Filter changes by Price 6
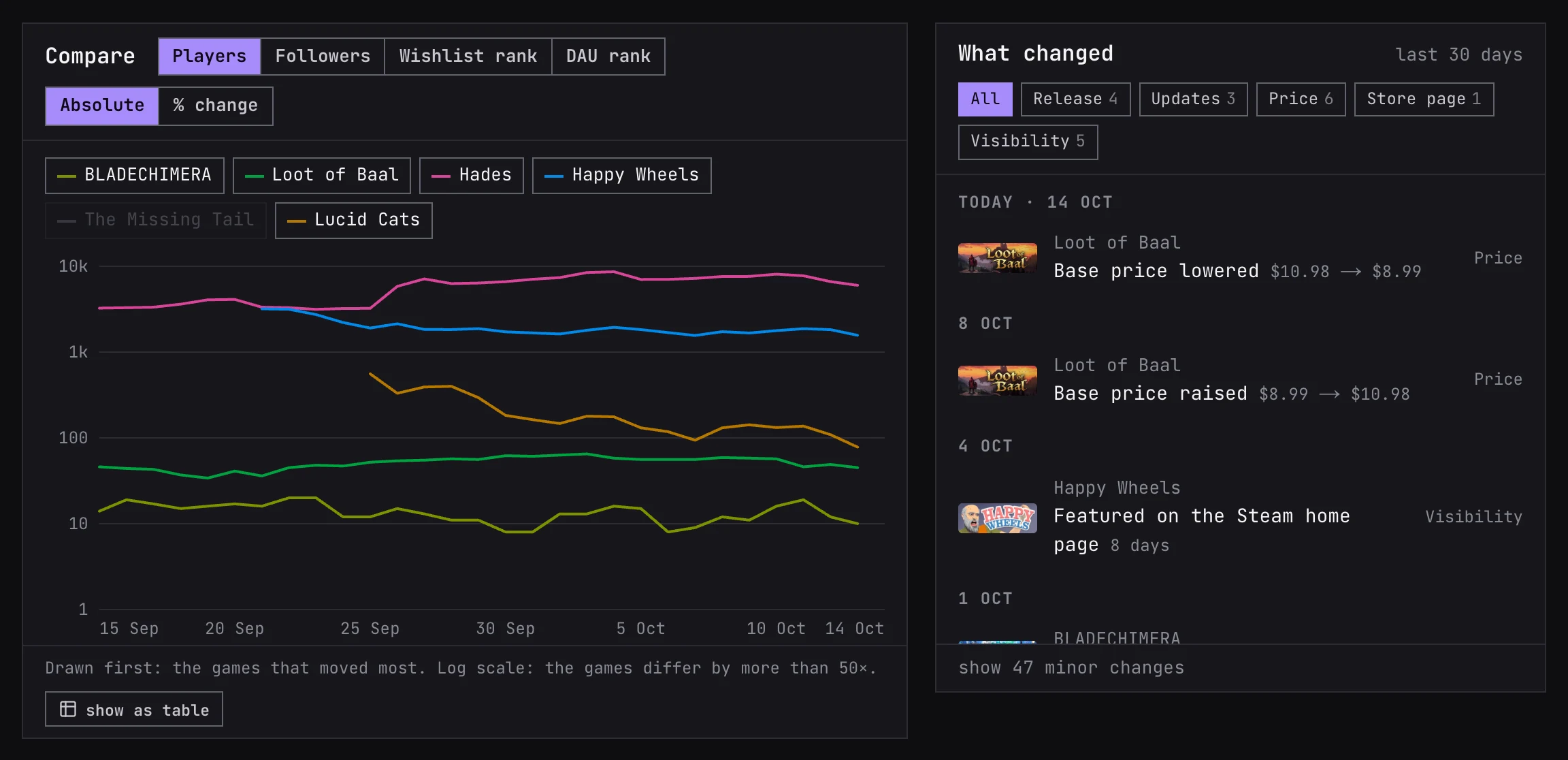 pyautogui.click(x=1301, y=99)
